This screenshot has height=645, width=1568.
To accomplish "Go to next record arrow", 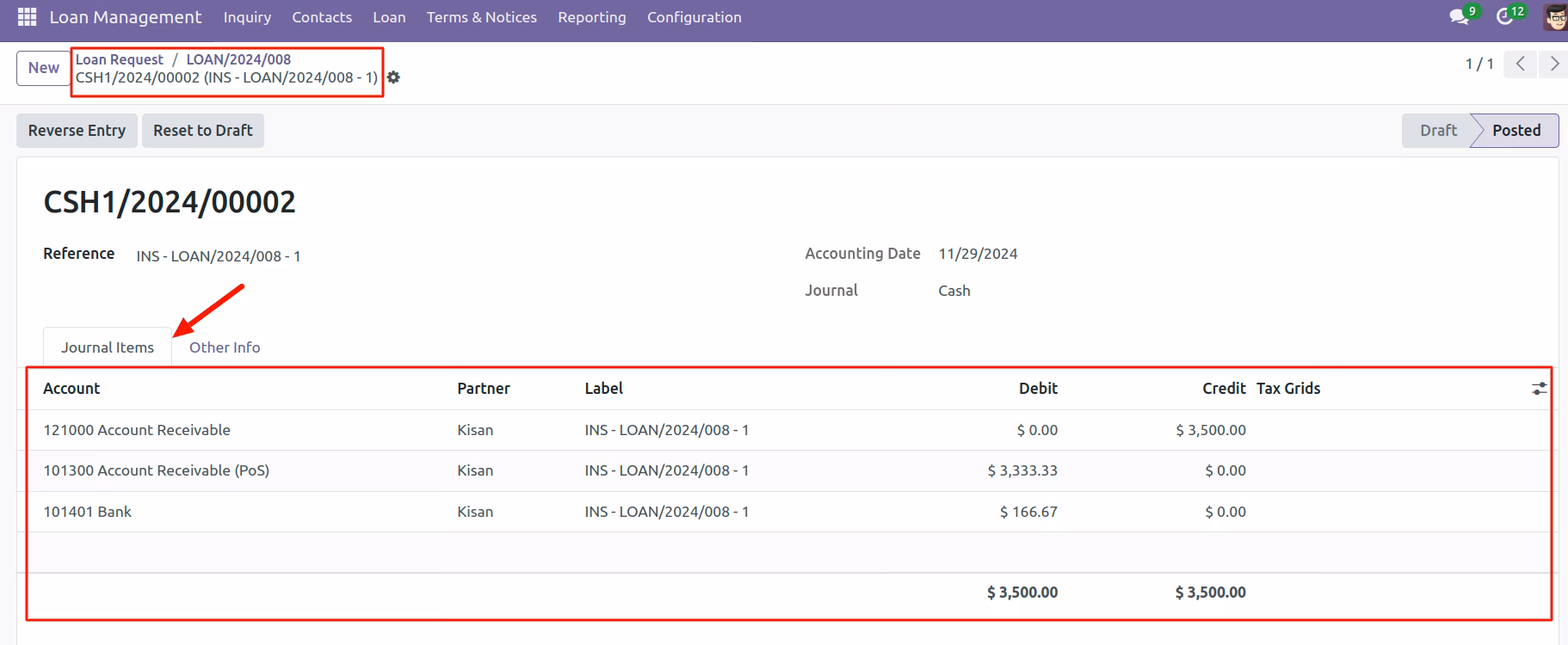I will coord(1553,64).
